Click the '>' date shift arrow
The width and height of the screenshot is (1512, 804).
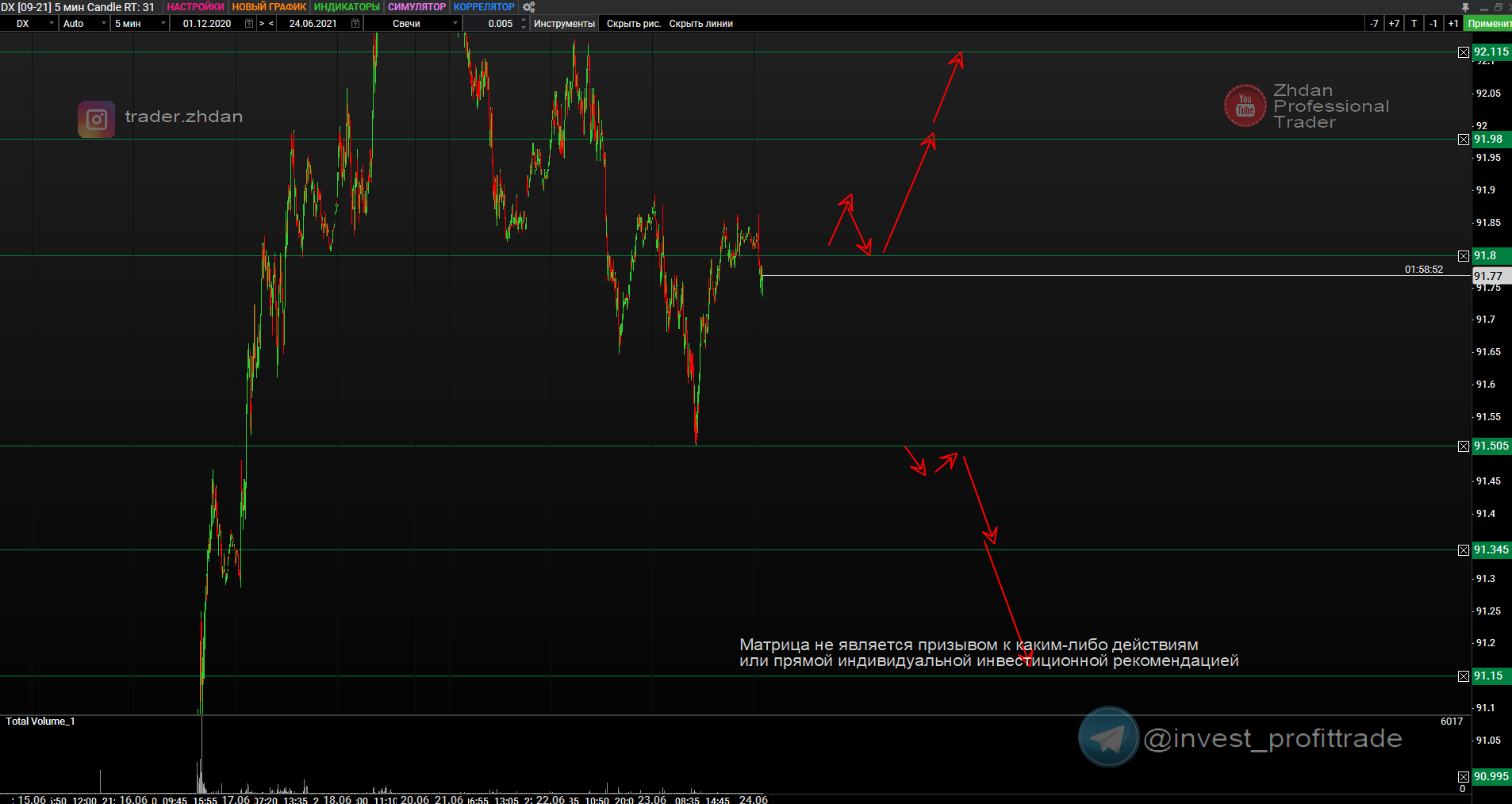tap(262, 24)
